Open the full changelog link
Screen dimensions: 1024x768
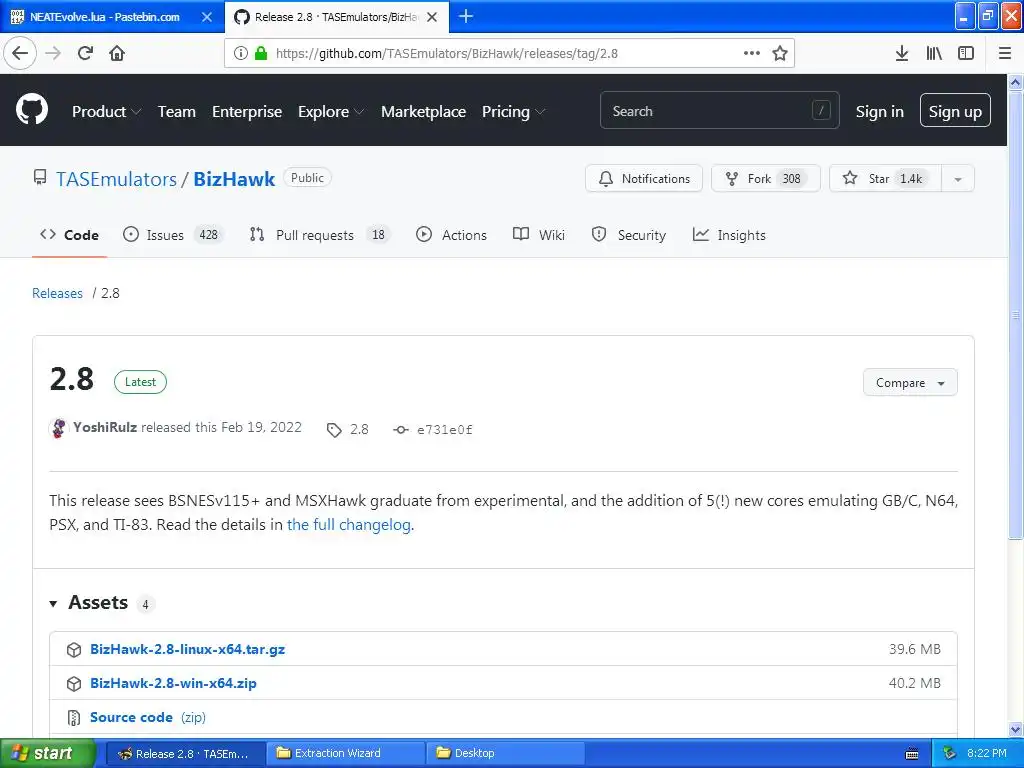point(349,525)
